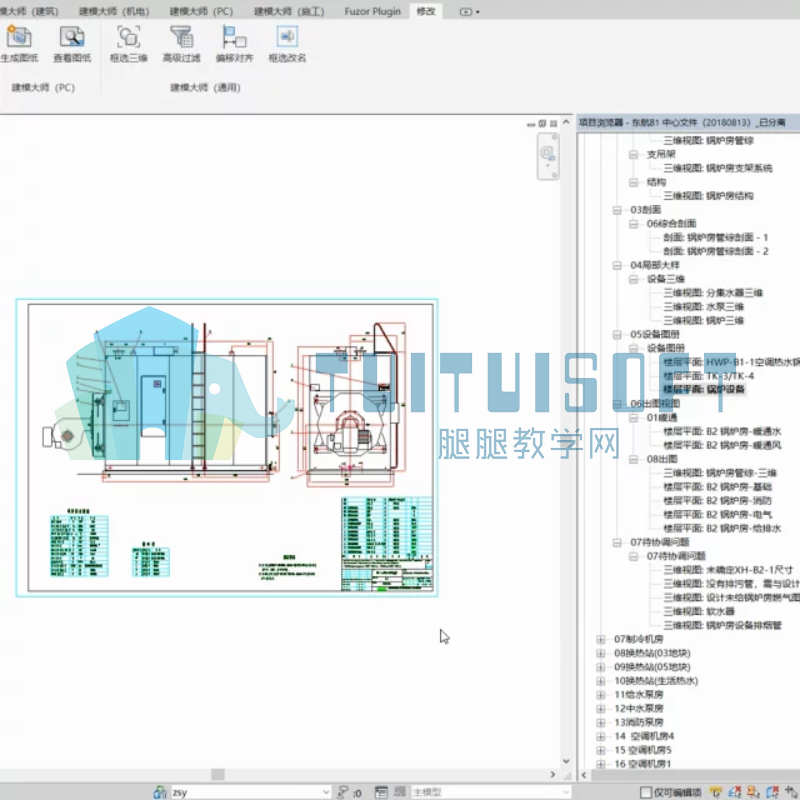Select 三维视图: 锅炉三维 in project browser
800x800 pixels.
click(704, 320)
